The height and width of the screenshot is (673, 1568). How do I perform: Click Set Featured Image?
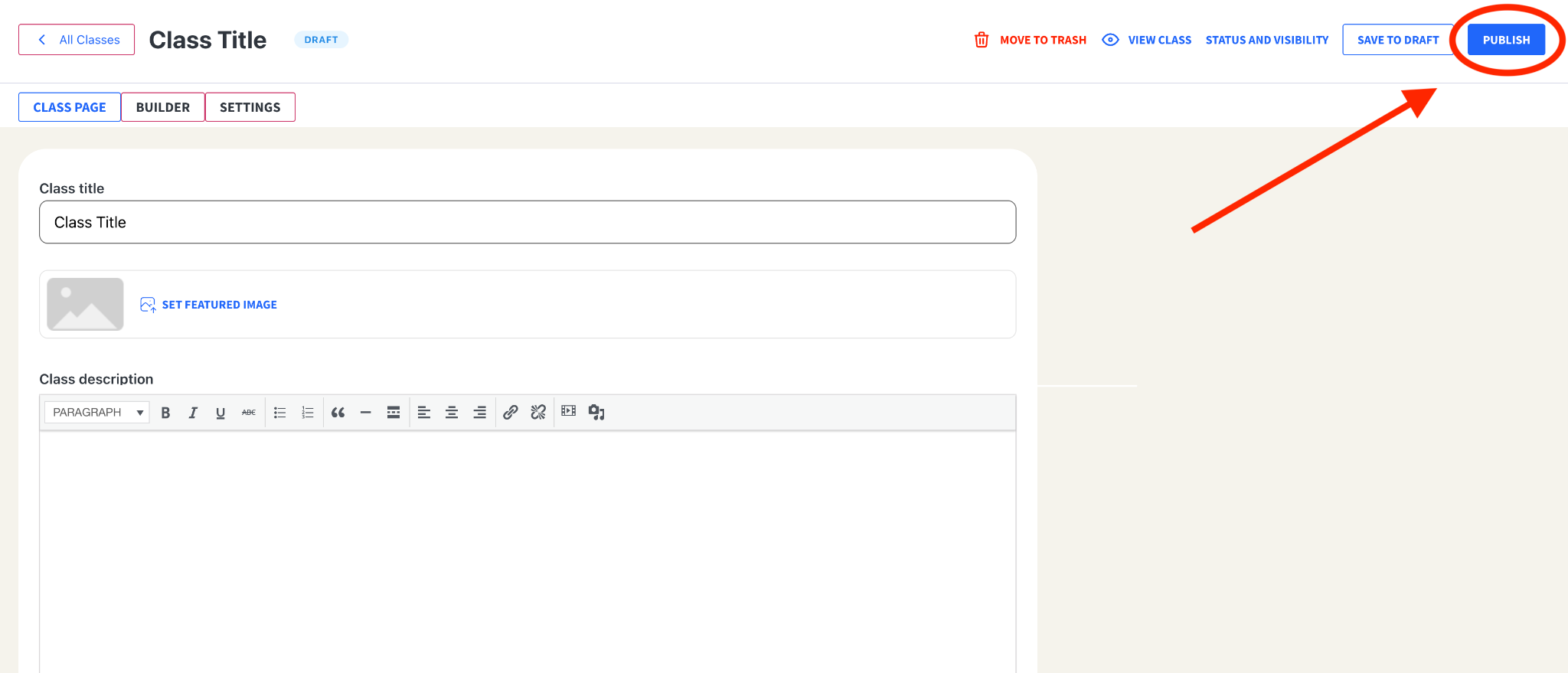pyautogui.click(x=220, y=305)
